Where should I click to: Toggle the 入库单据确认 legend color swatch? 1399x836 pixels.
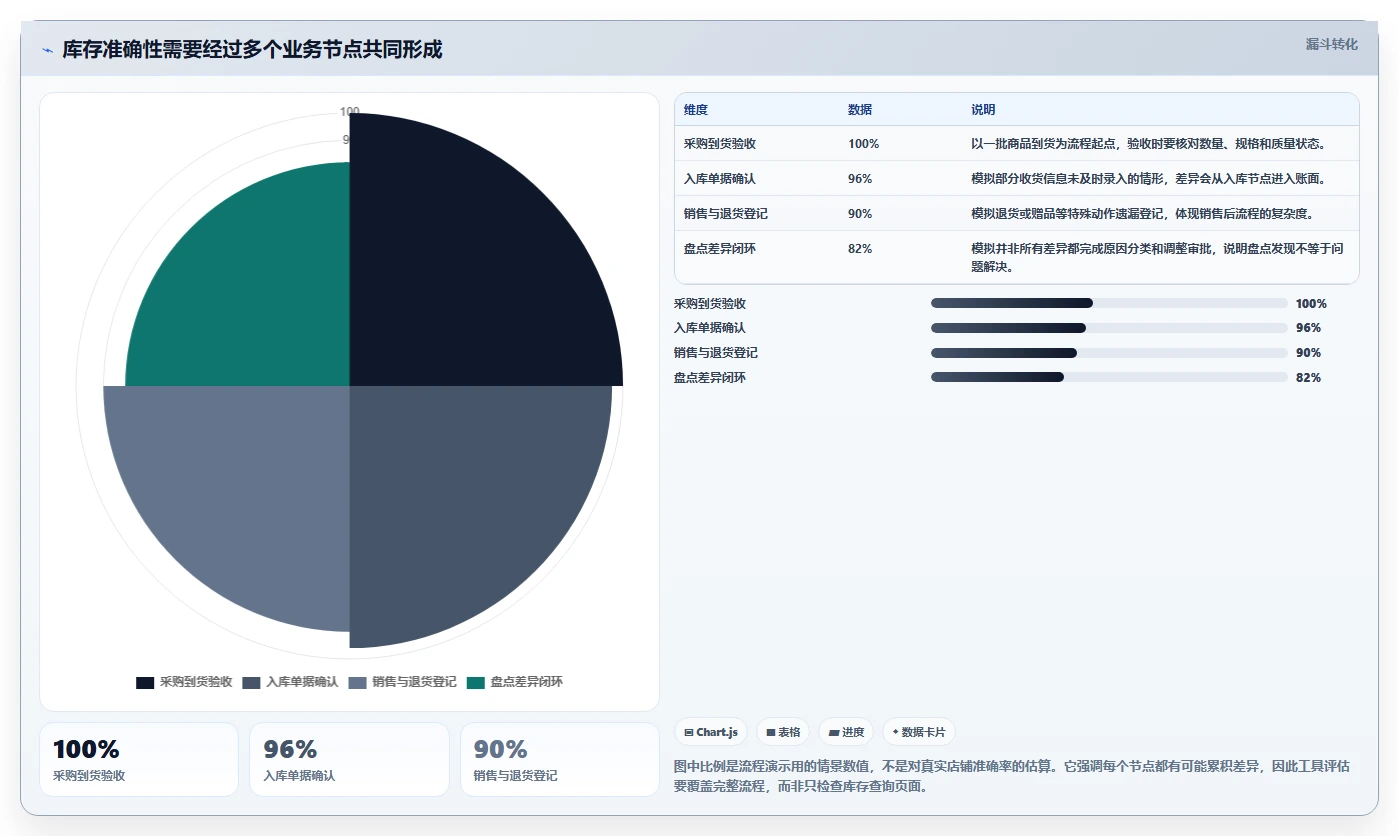click(x=251, y=682)
